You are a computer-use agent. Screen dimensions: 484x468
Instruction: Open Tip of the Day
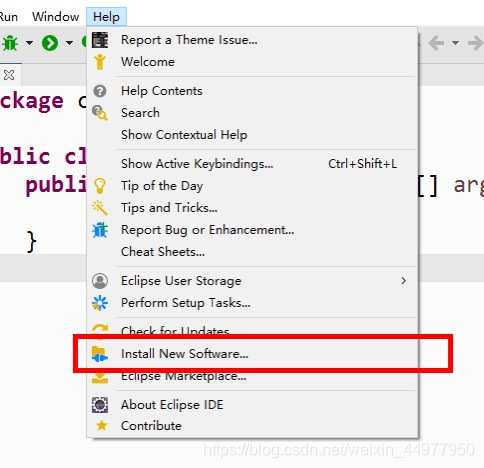pos(162,186)
